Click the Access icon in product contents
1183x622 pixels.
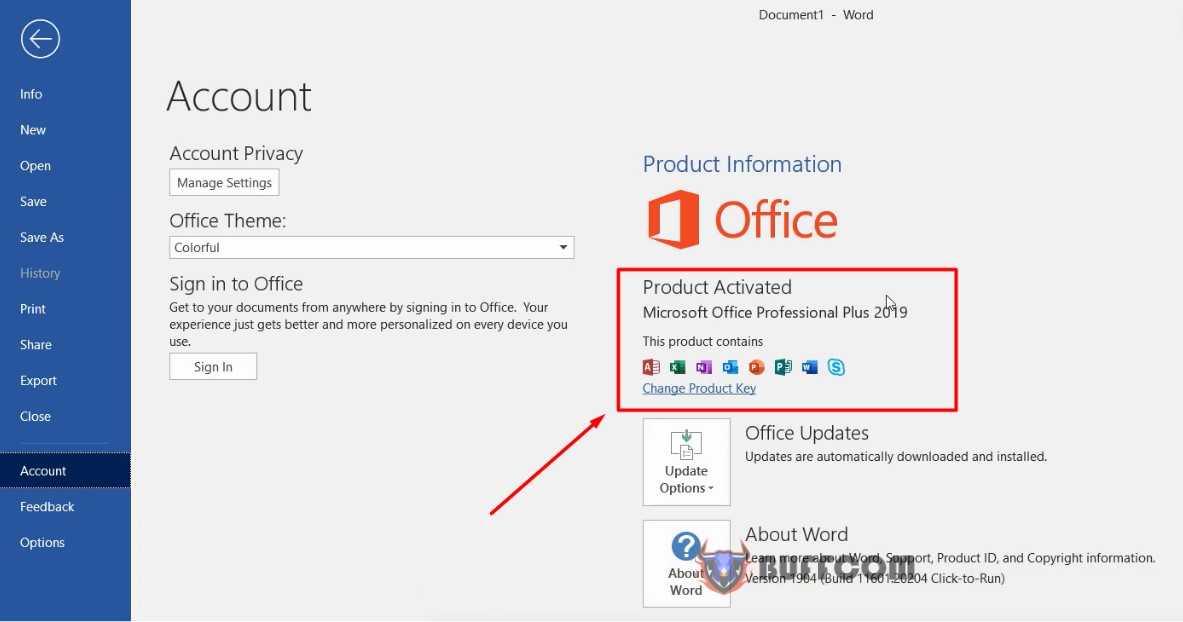(x=651, y=367)
